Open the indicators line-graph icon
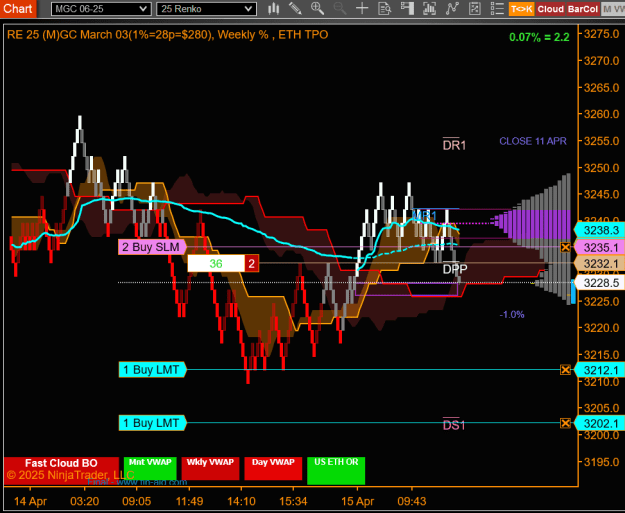This screenshot has height=513, width=625. 452,8
